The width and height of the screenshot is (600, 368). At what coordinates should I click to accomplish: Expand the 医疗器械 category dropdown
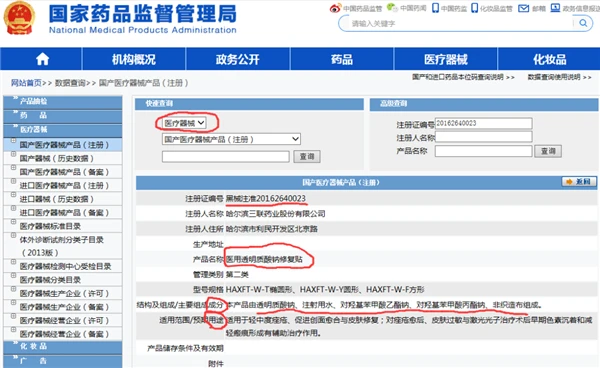(x=184, y=123)
